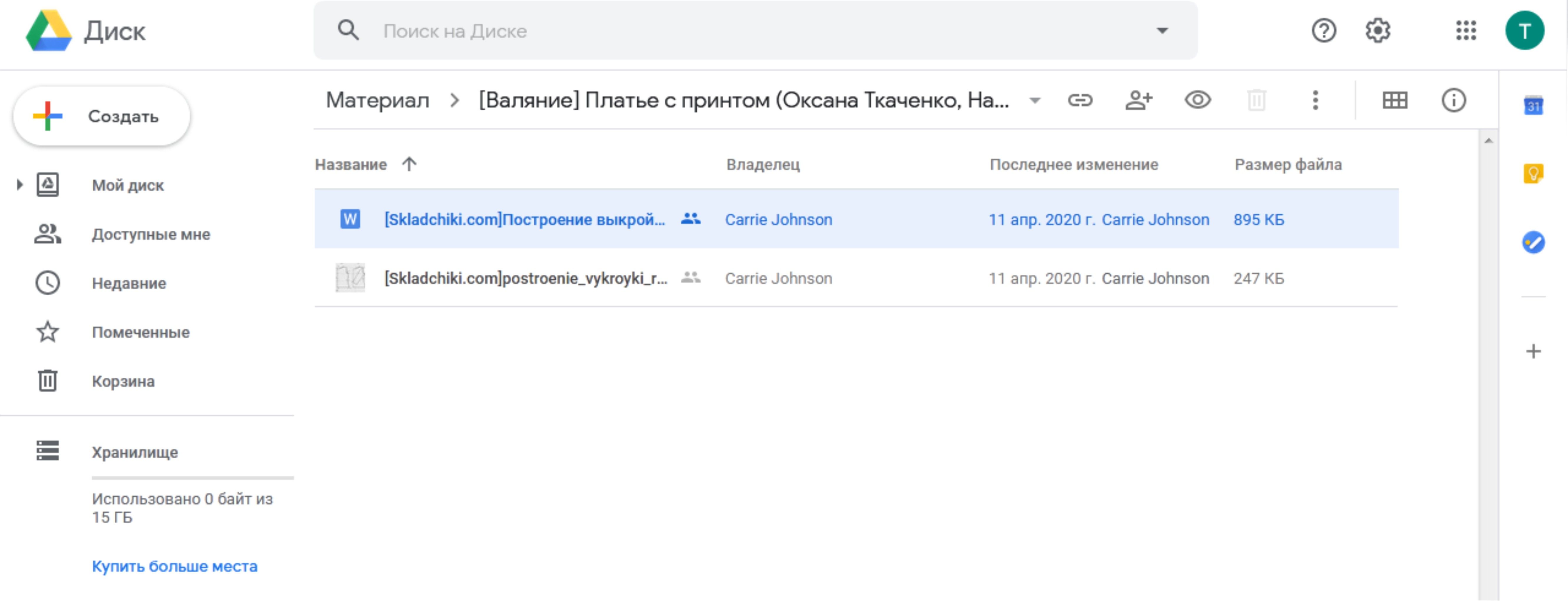Open 'Мой диск' in sidebar
This screenshot has height=601, width=1568.
(128, 185)
